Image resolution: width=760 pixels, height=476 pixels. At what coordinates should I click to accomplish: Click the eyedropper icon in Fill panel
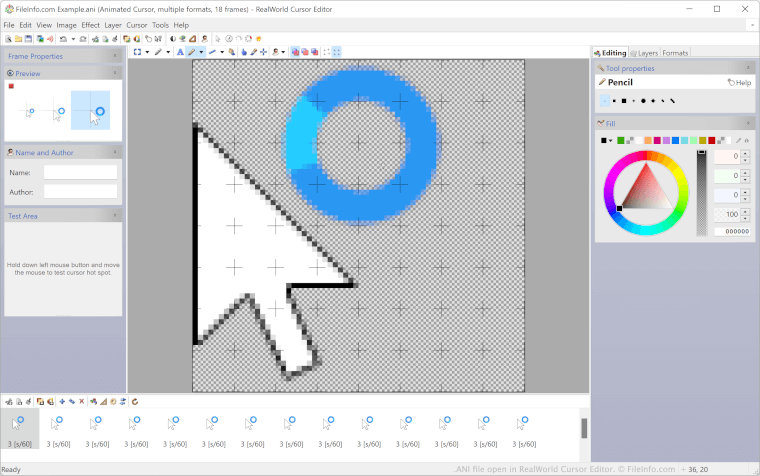tap(738, 140)
